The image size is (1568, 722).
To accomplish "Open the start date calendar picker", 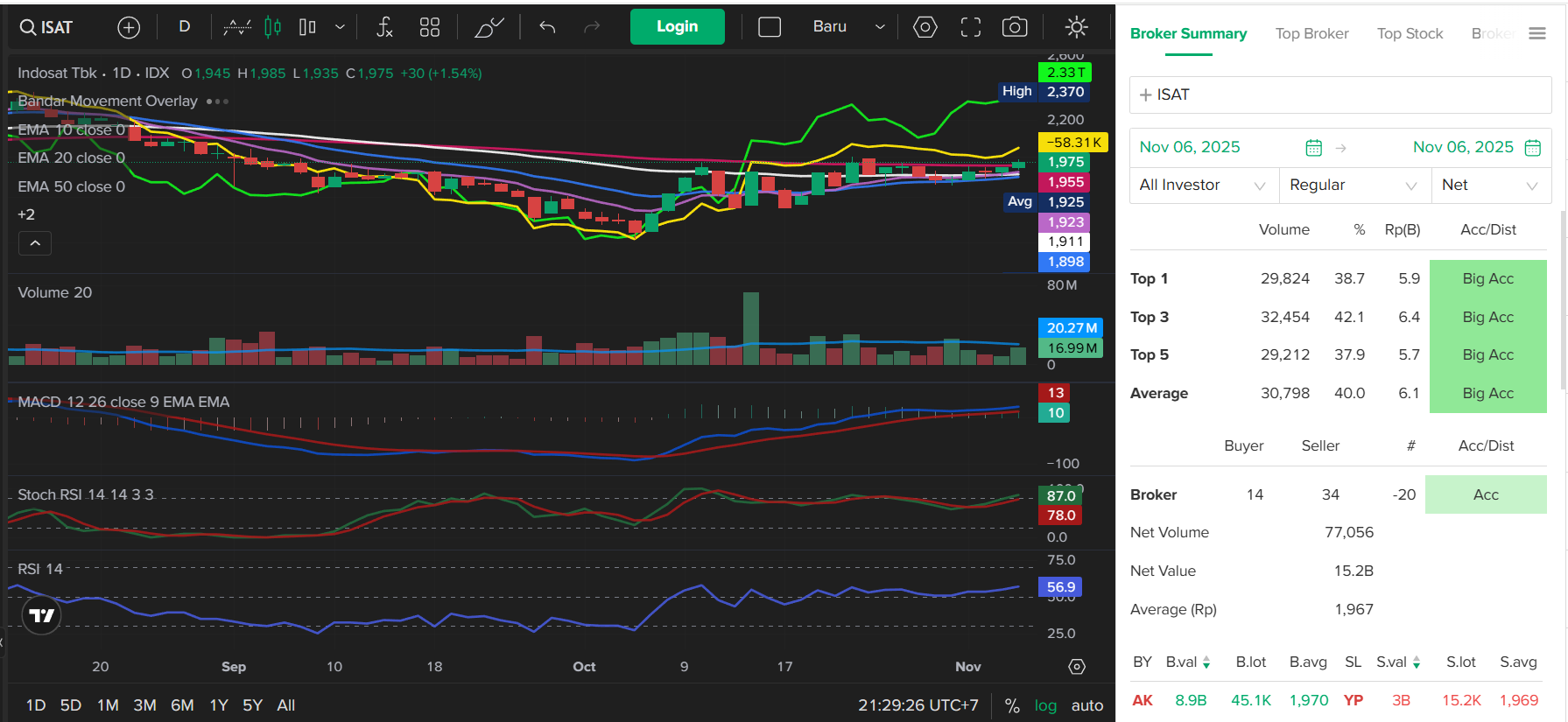I will (1313, 148).
